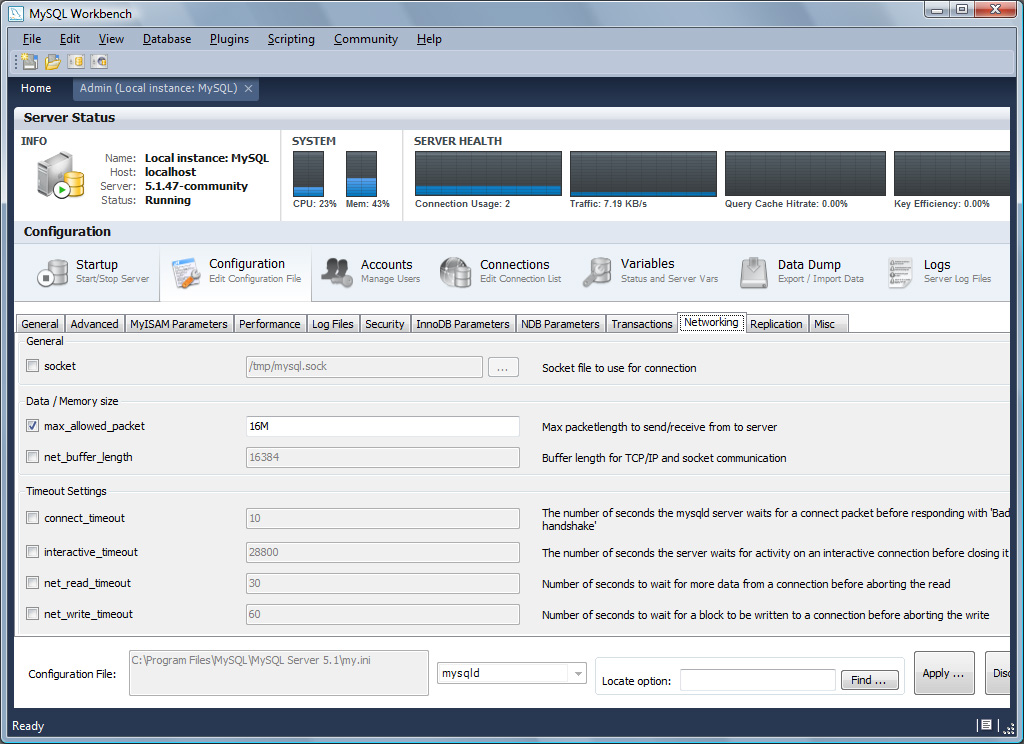Open the Connections edit list icon
The image size is (1024, 744).
(455, 272)
